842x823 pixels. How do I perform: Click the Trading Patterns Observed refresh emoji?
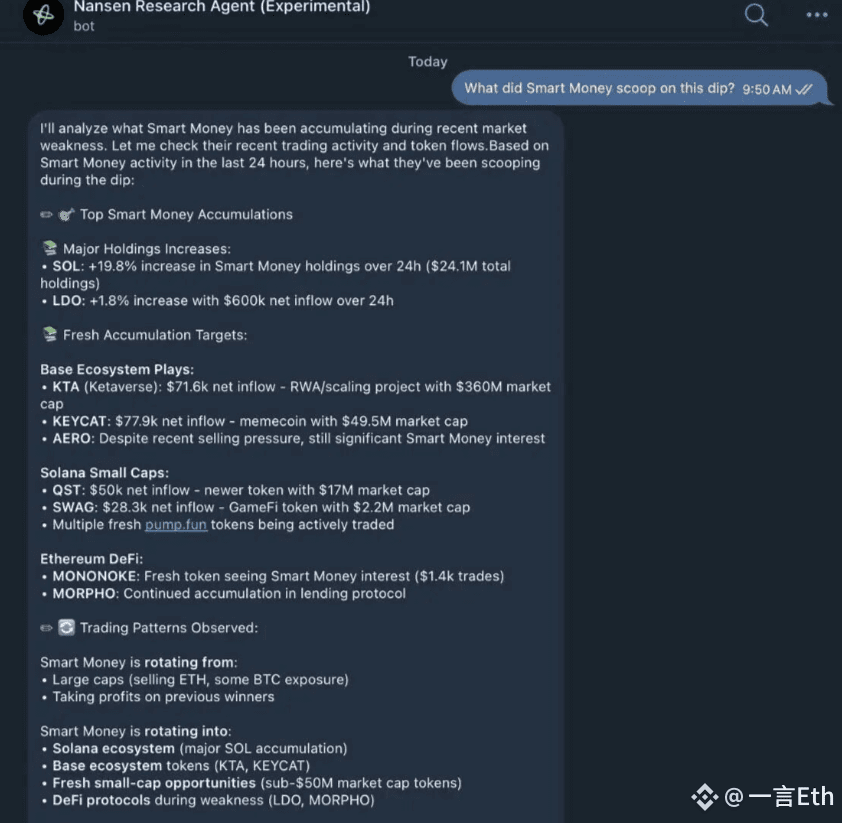[x=66, y=628]
